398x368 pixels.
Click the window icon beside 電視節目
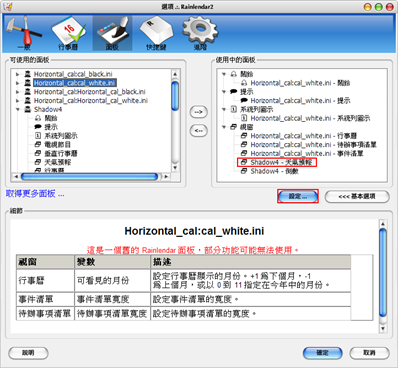pos(38,145)
